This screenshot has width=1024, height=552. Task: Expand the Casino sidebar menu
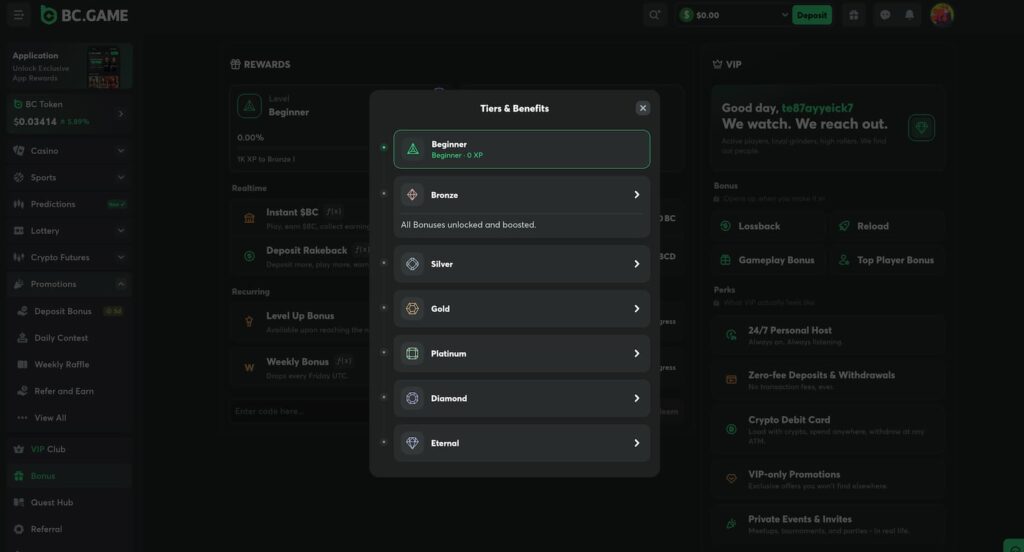(x=69, y=151)
